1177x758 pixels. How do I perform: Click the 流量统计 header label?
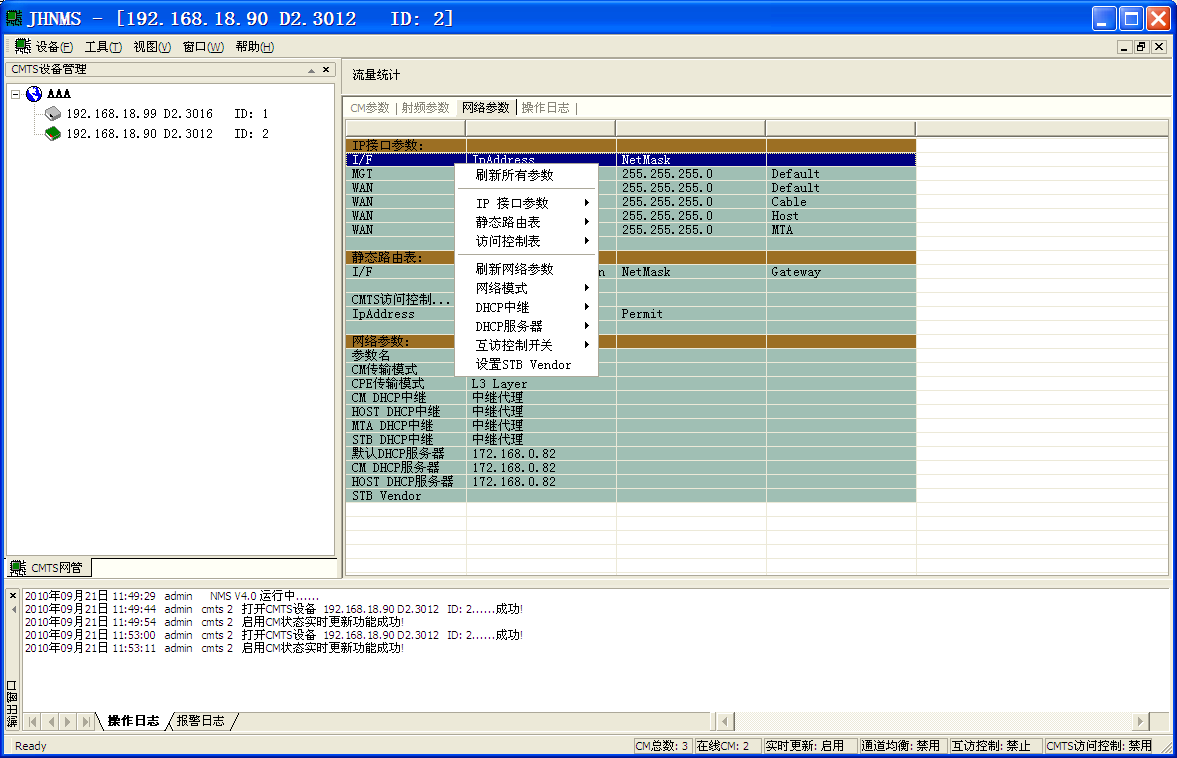(x=376, y=75)
